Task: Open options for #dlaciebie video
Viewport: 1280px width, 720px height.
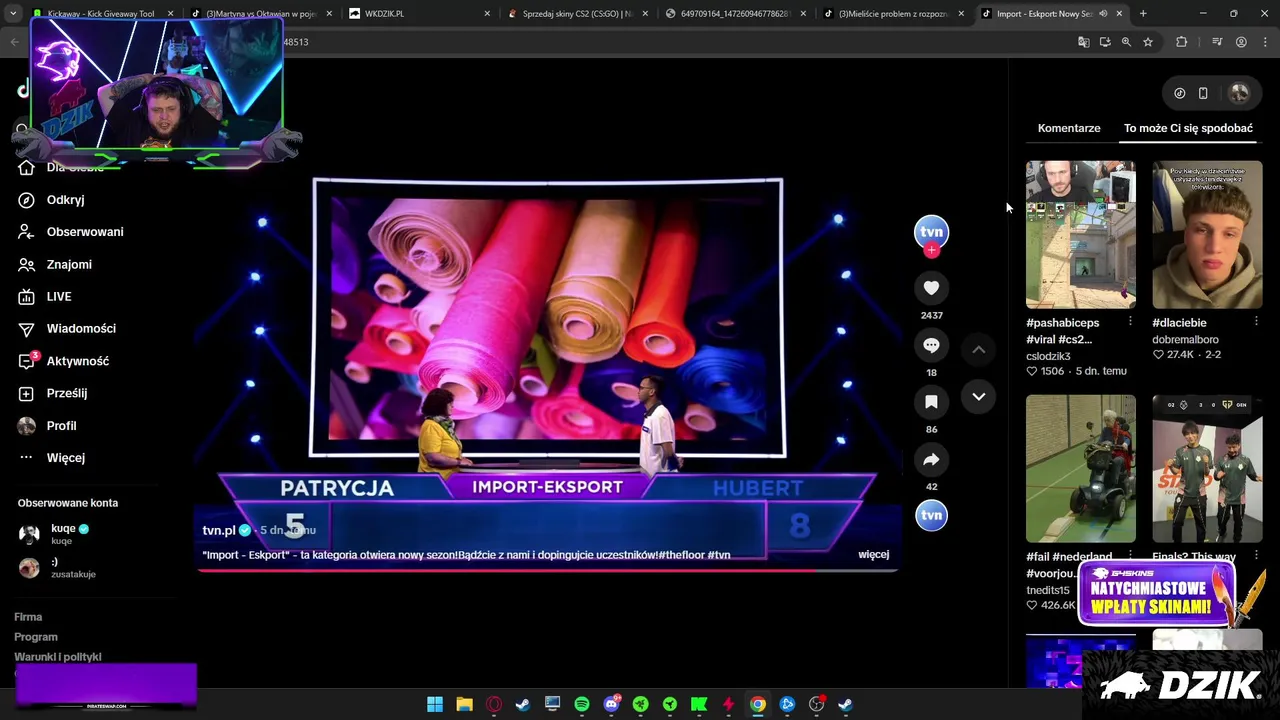Action: tap(1256, 321)
